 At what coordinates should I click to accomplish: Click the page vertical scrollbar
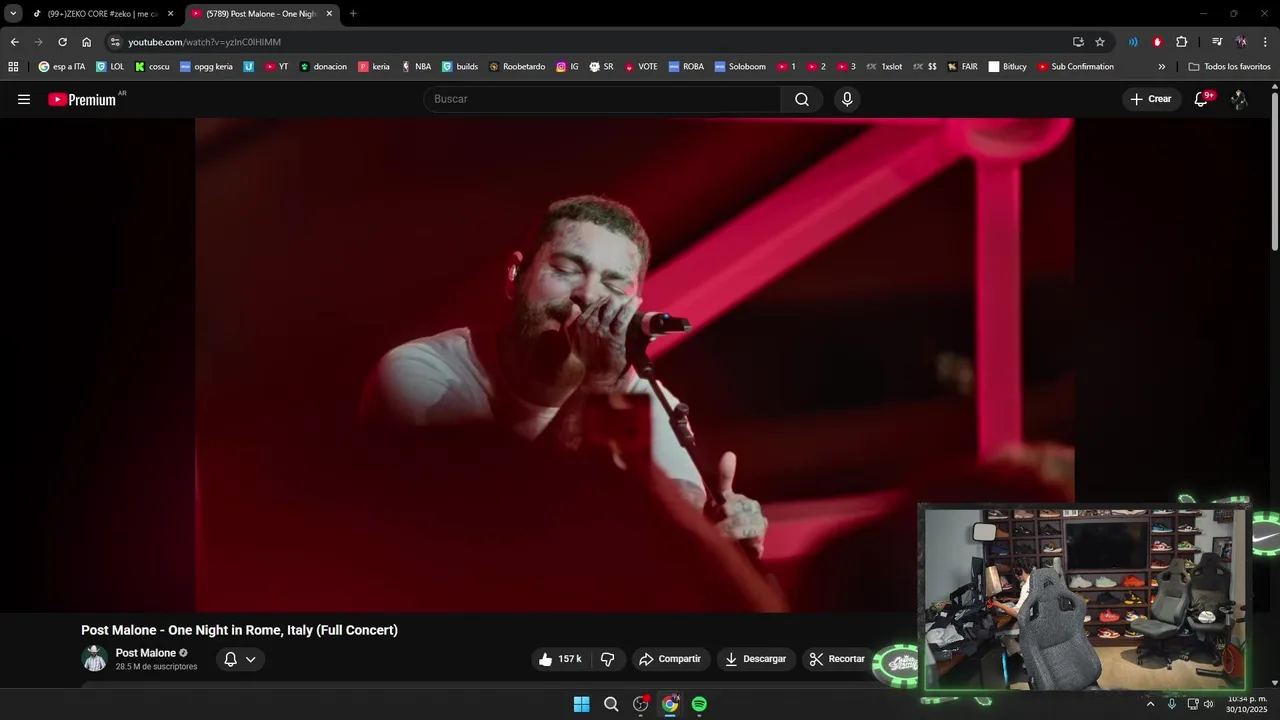tap(1274, 170)
